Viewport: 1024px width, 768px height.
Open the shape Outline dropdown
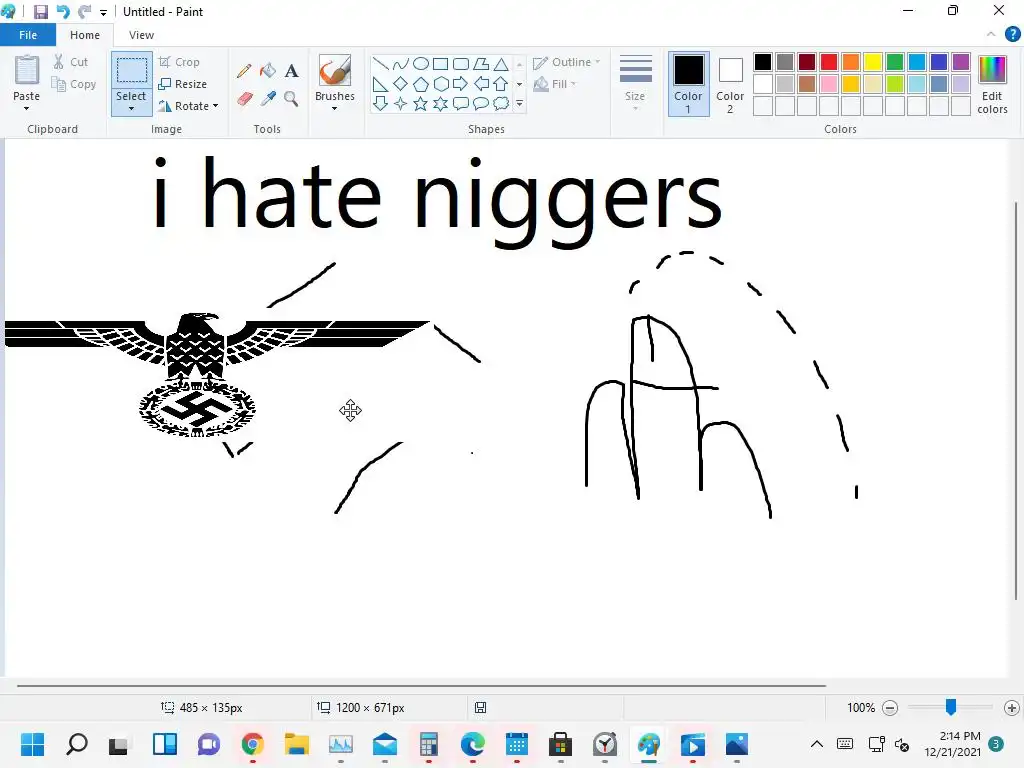(x=567, y=62)
